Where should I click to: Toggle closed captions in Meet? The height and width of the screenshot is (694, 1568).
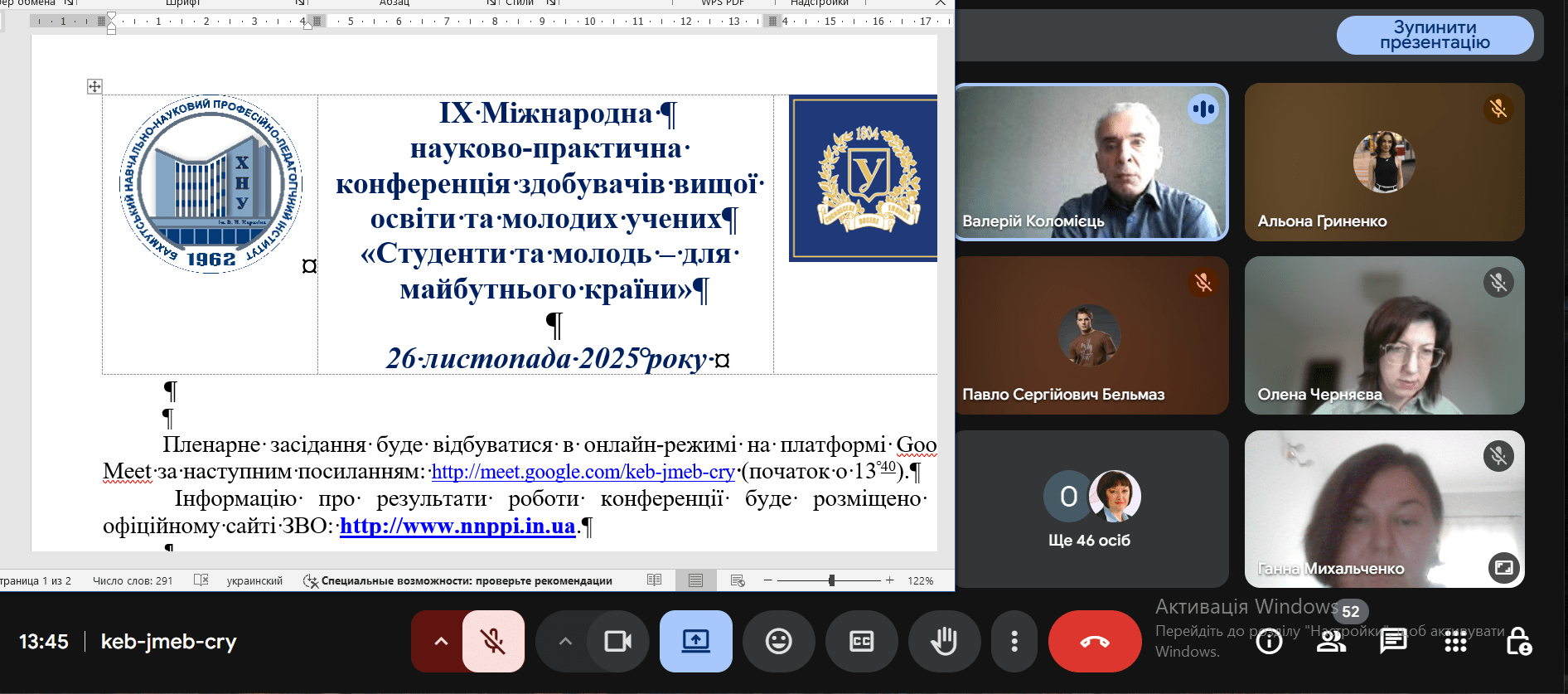coord(861,641)
